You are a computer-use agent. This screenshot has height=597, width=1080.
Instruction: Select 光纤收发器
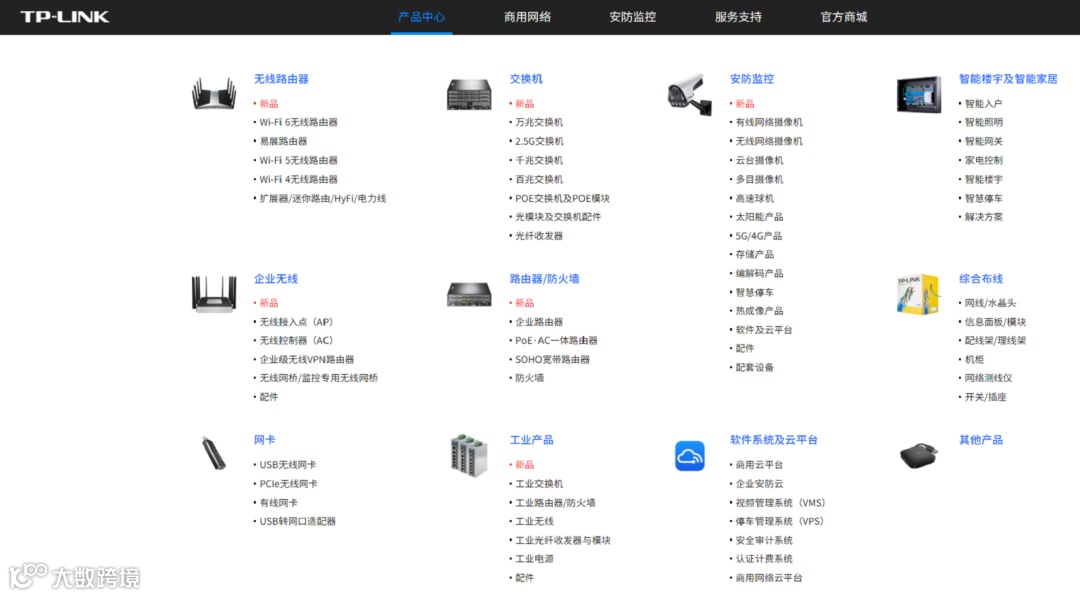pos(539,235)
